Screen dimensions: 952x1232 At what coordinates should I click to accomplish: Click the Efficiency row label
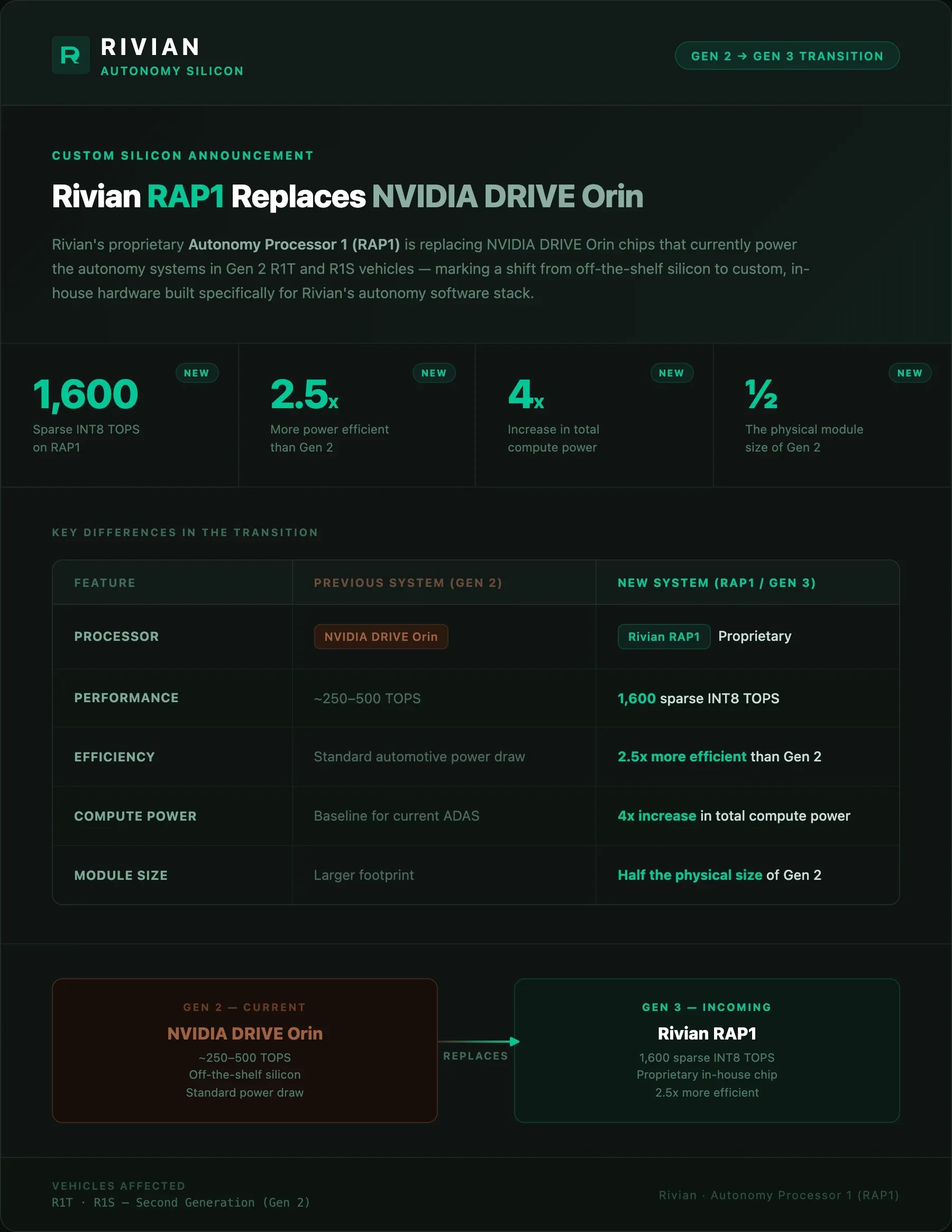point(115,757)
